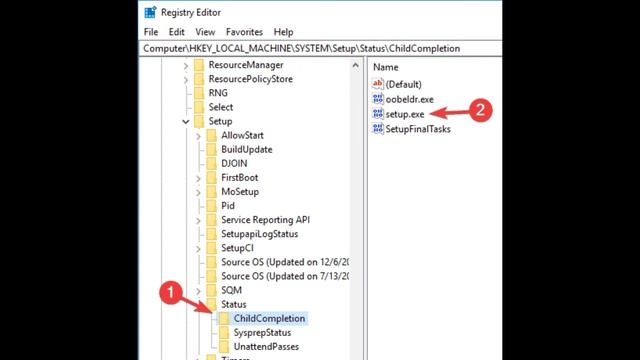Open the Favorites menu
Viewport: 640px width, 360px height.
click(244, 32)
